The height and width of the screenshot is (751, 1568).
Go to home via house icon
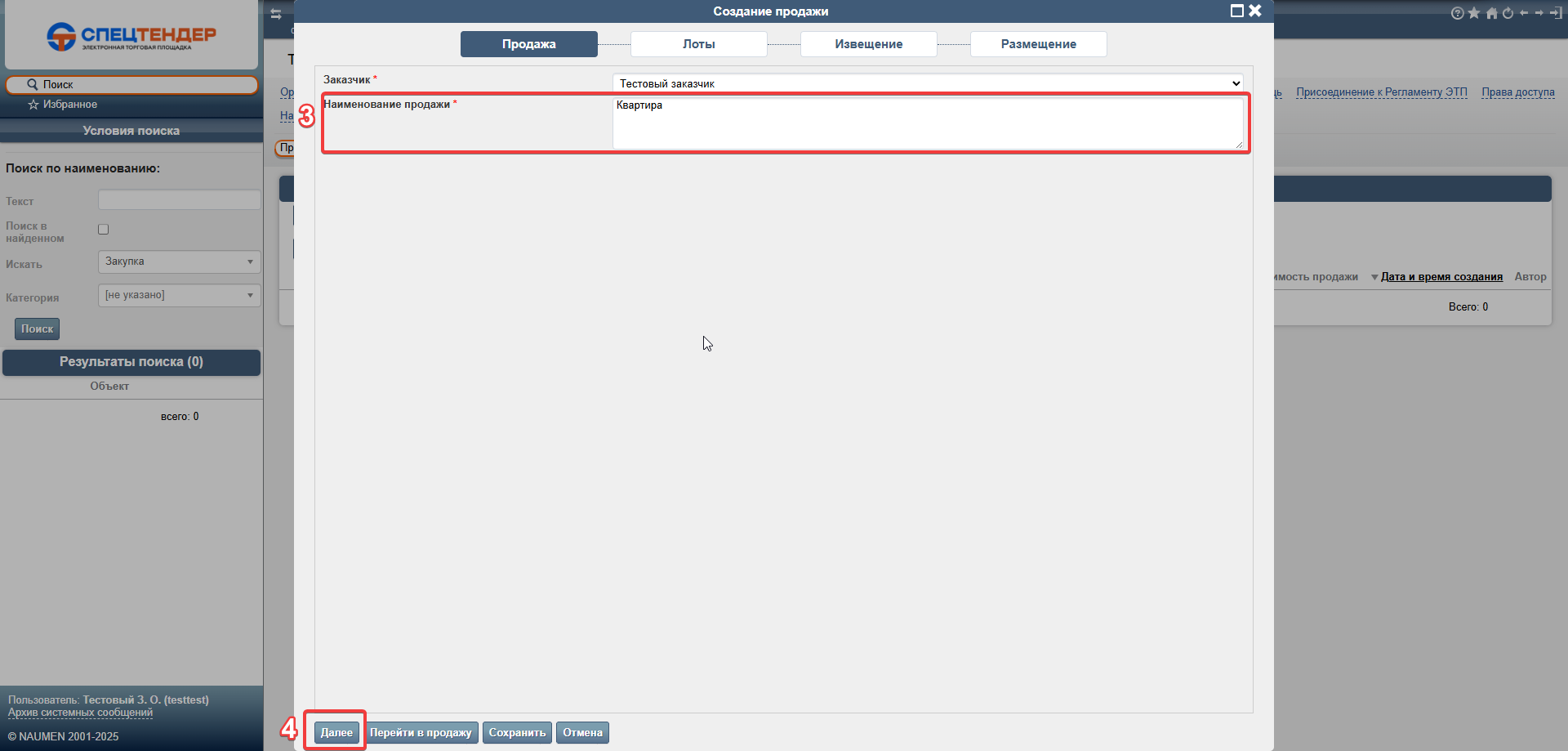(x=1491, y=13)
